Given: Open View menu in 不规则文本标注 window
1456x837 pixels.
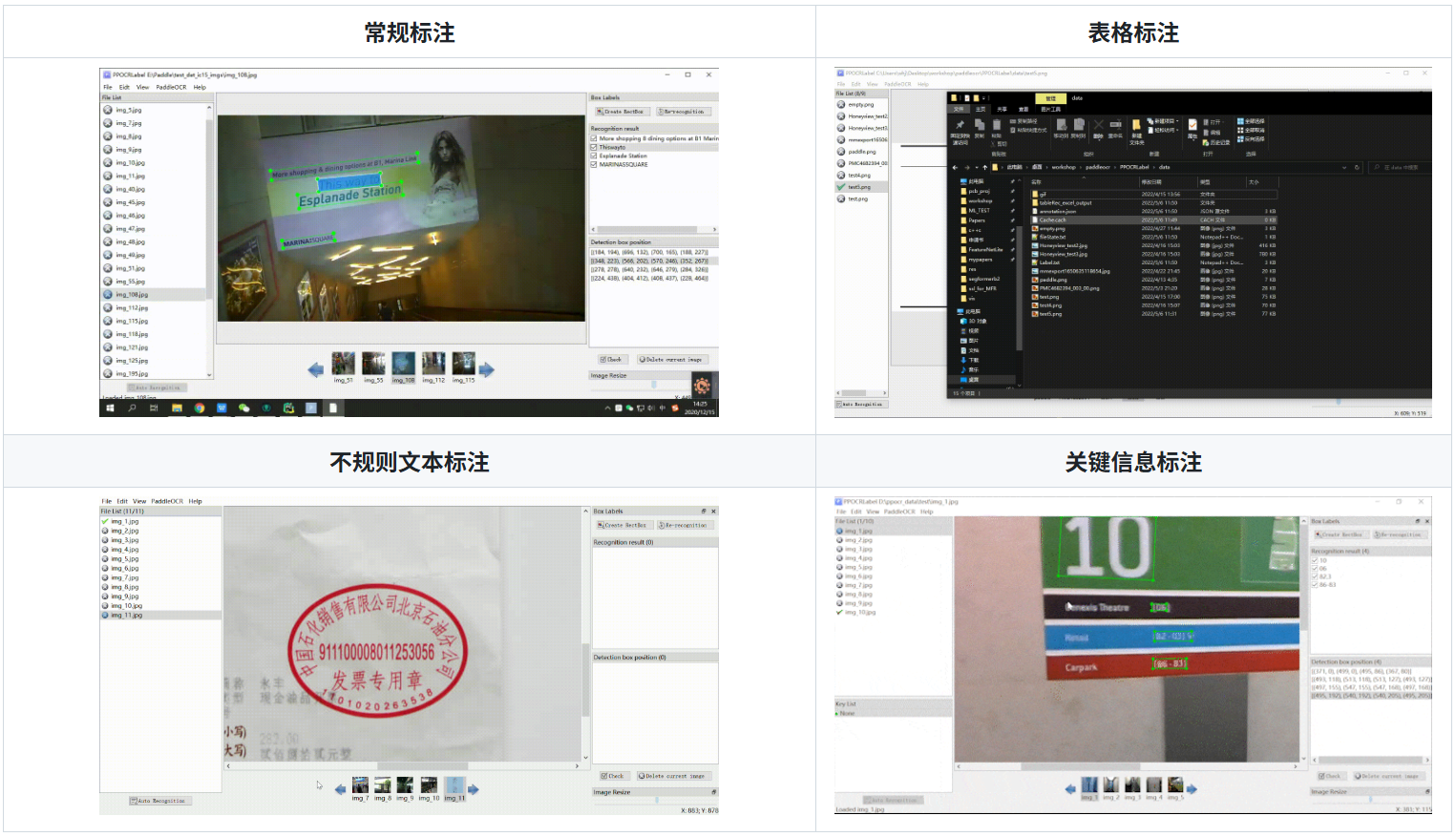Looking at the screenshot, I should point(139,501).
